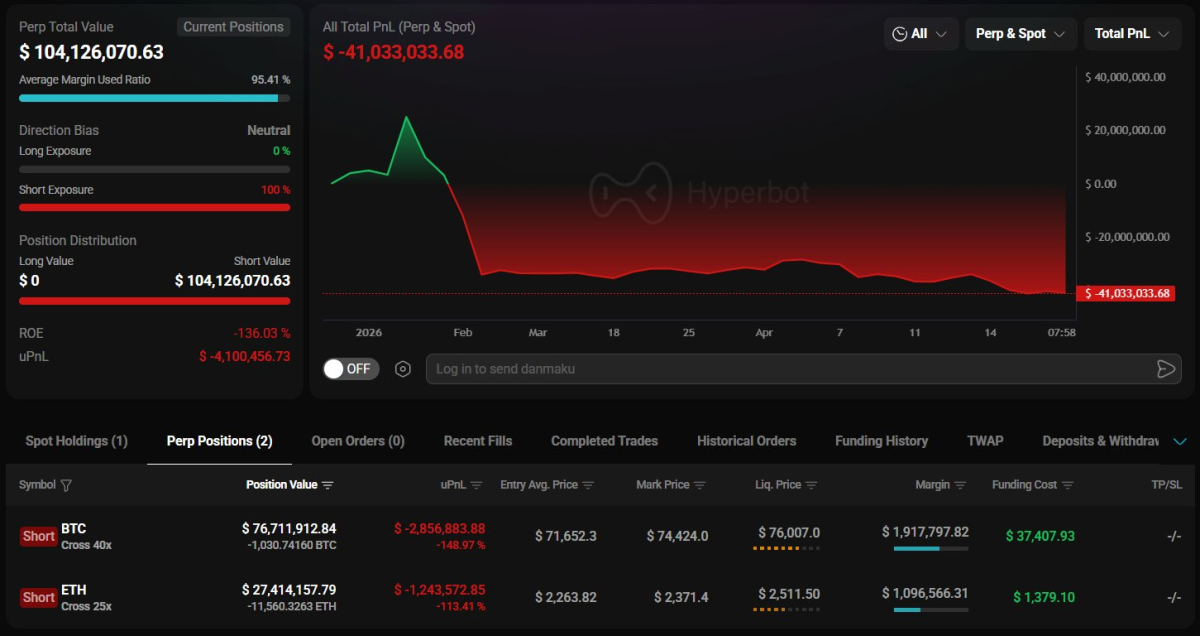1200x636 pixels.
Task: Click the Current Positions button
Action: 233,27
